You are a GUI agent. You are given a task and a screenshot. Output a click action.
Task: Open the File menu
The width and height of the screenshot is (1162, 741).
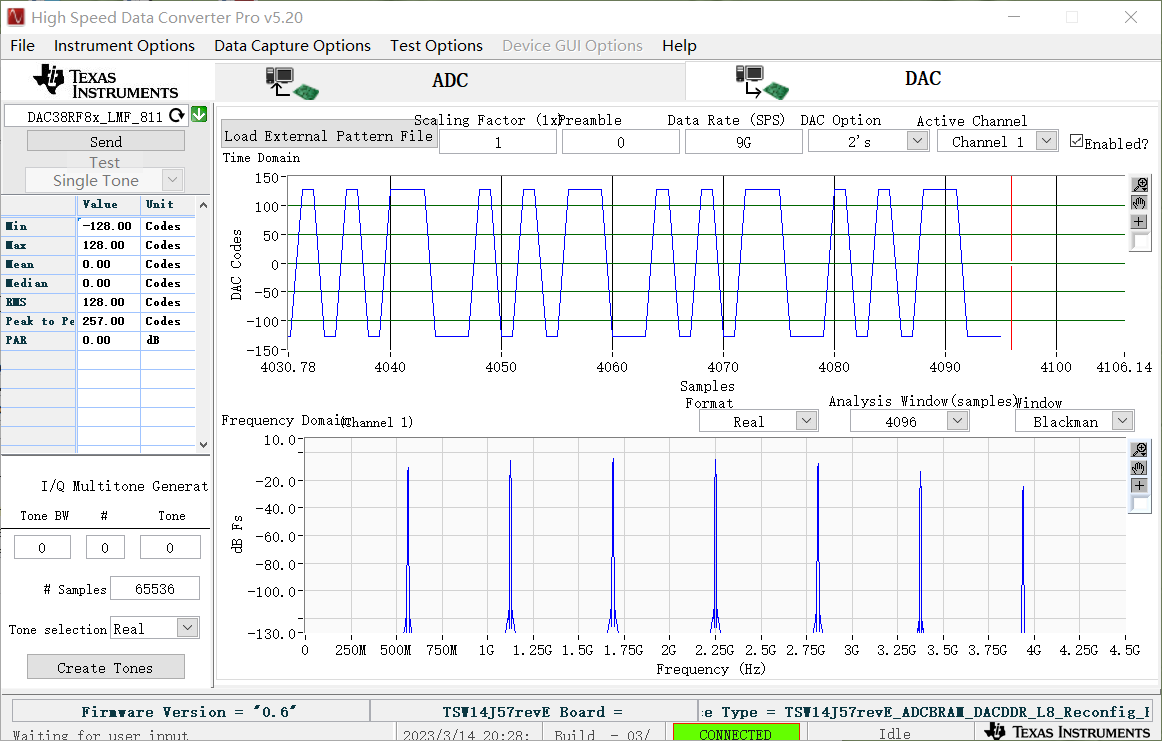(x=22, y=46)
